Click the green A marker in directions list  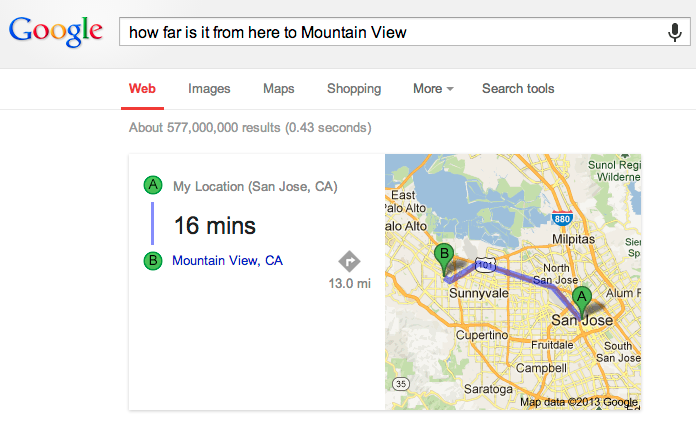pos(153,185)
